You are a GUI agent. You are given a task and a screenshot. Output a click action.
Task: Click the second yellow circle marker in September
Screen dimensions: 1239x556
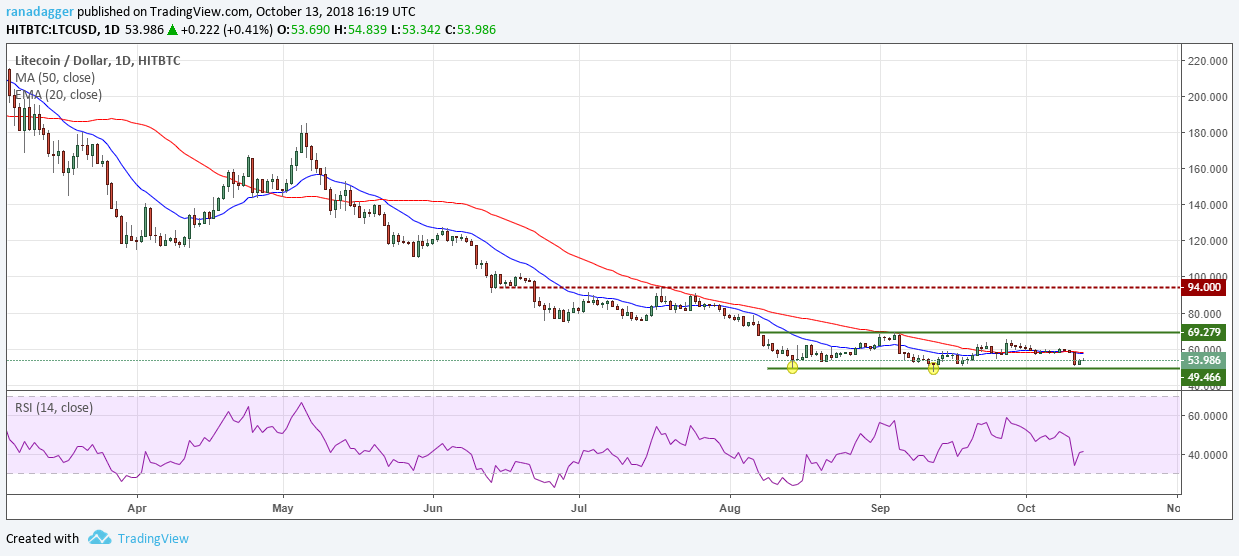(933, 367)
